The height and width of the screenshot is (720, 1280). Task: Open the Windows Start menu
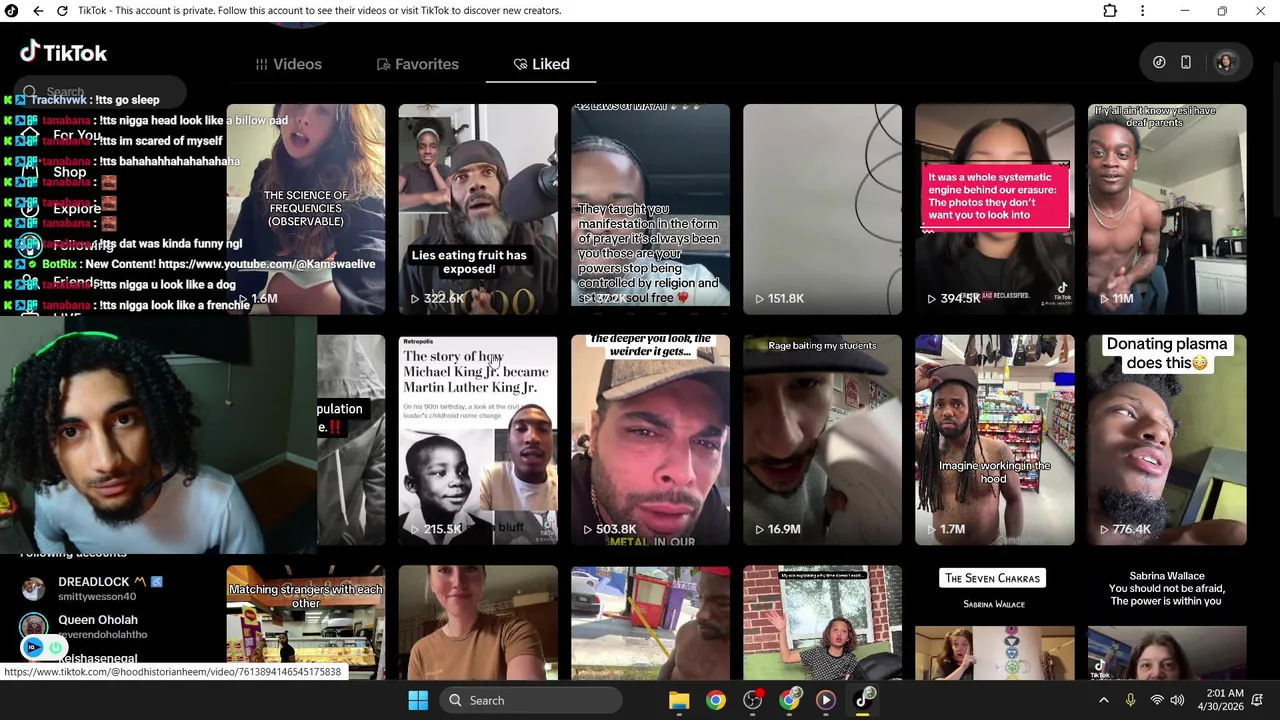coord(418,700)
